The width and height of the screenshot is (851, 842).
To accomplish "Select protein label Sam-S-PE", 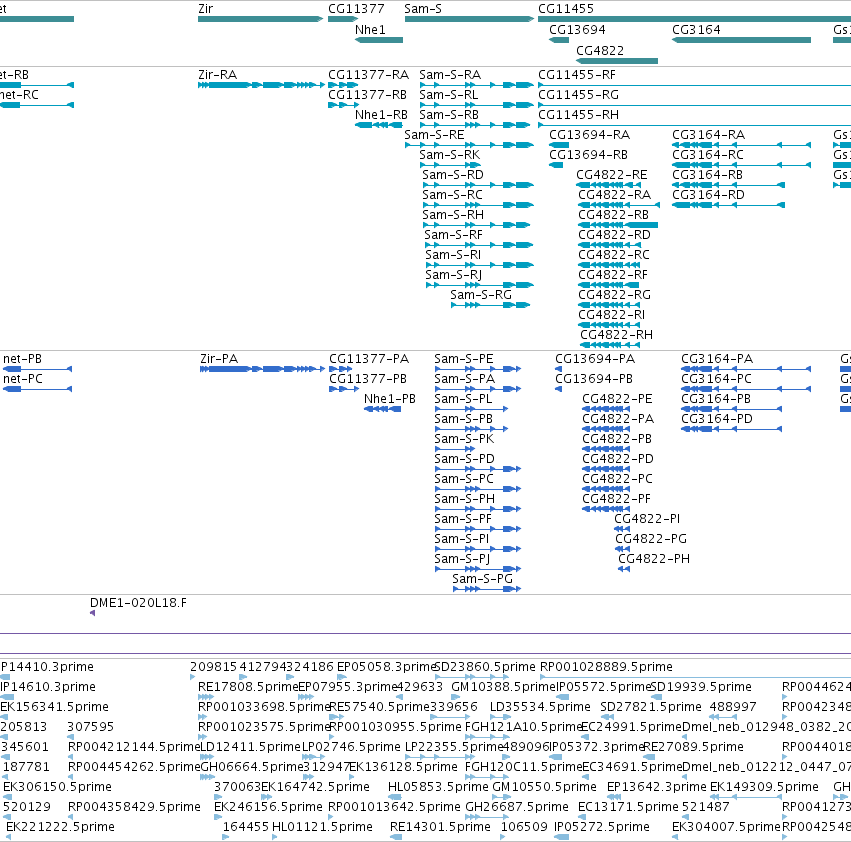I will coord(464,359).
